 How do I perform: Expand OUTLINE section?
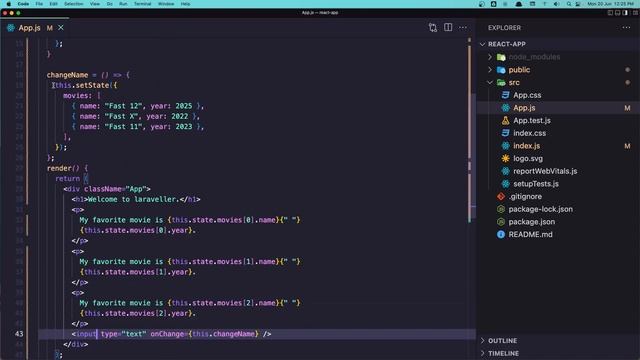[x=483, y=340]
